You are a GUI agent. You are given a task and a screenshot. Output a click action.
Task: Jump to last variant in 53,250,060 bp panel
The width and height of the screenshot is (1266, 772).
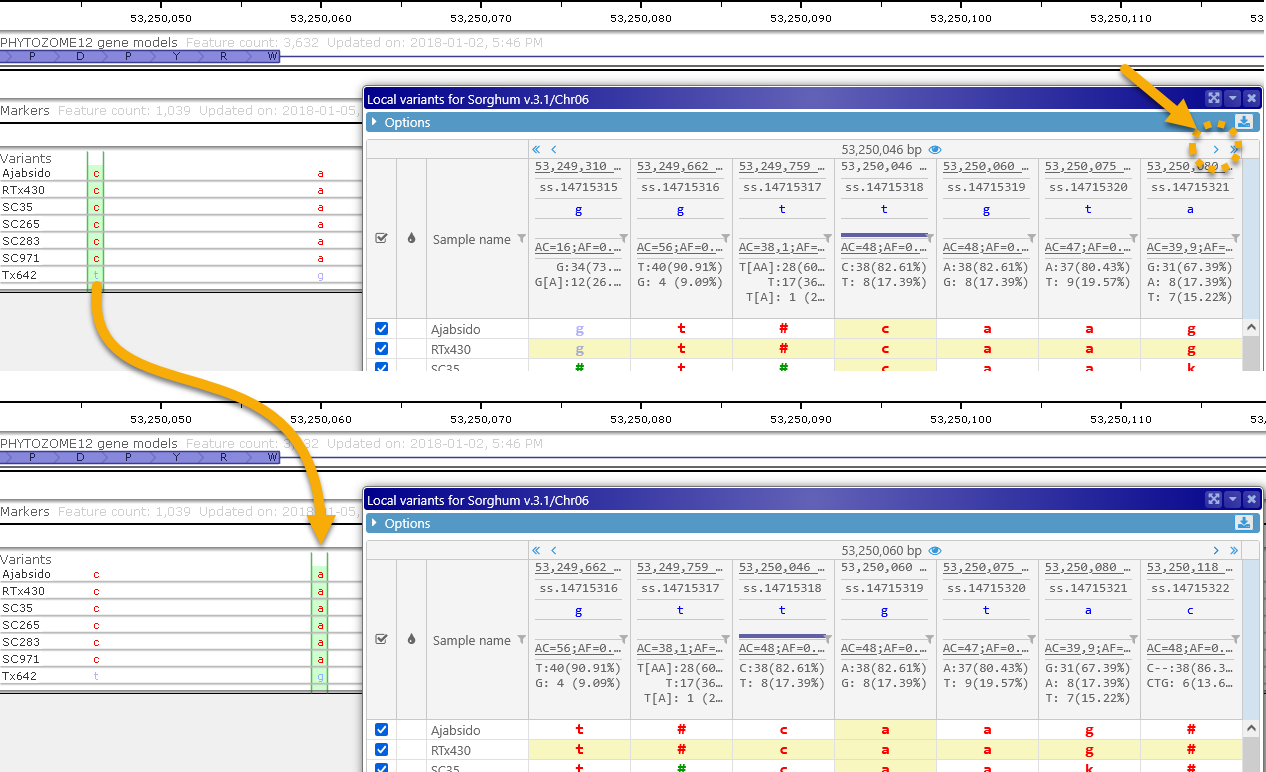(1234, 550)
